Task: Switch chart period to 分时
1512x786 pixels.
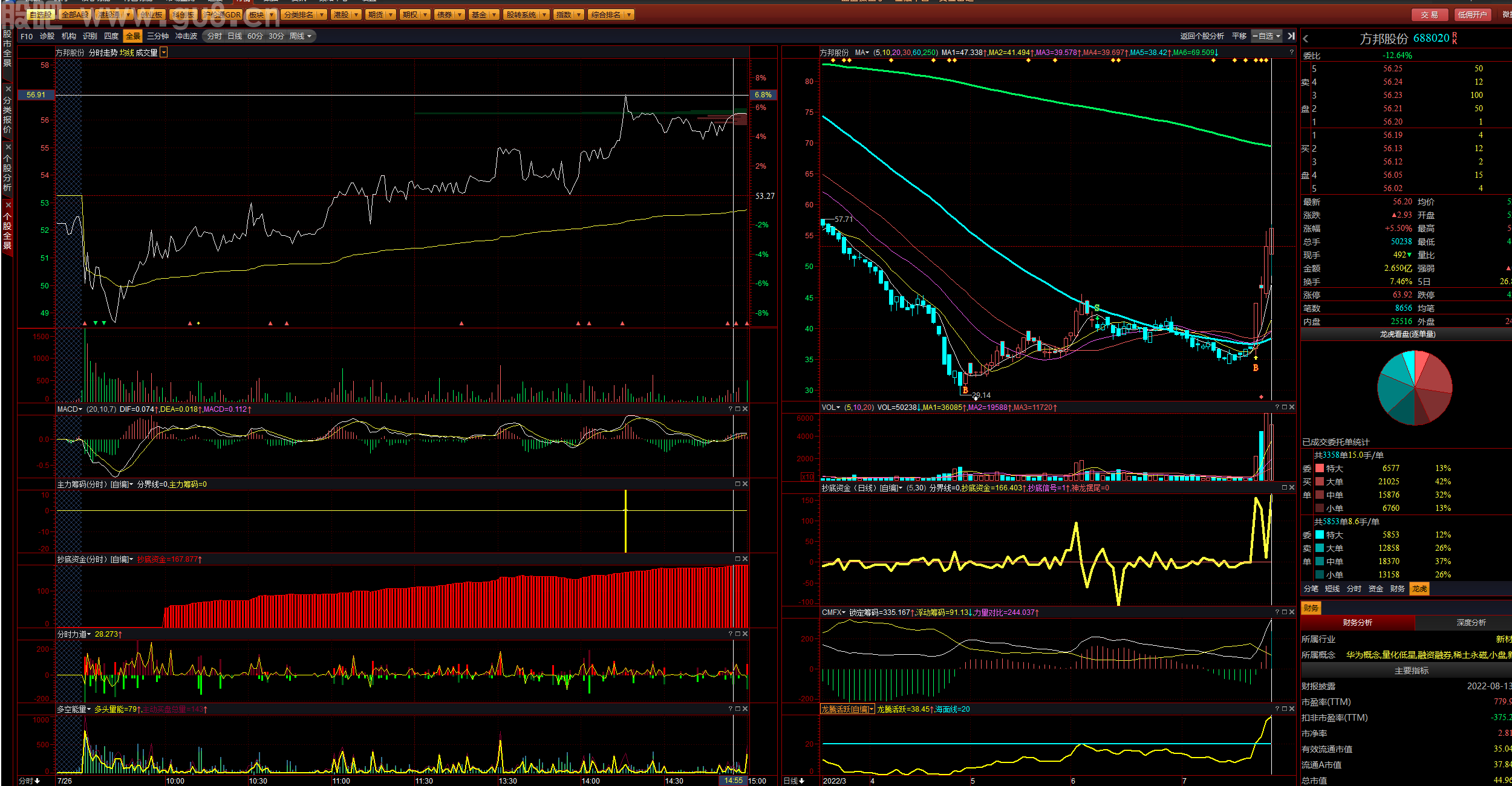Action: tap(215, 36)
